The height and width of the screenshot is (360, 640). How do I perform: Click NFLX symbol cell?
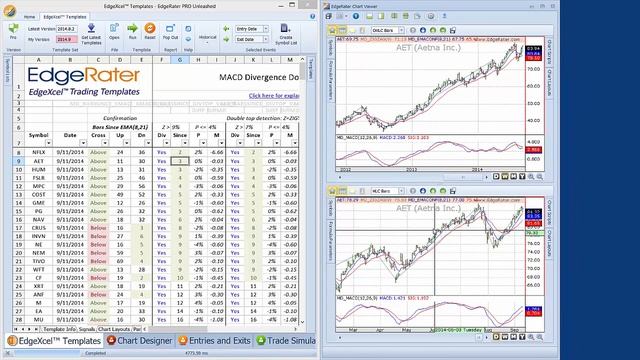pyautogui.click(x=39, y=152)
